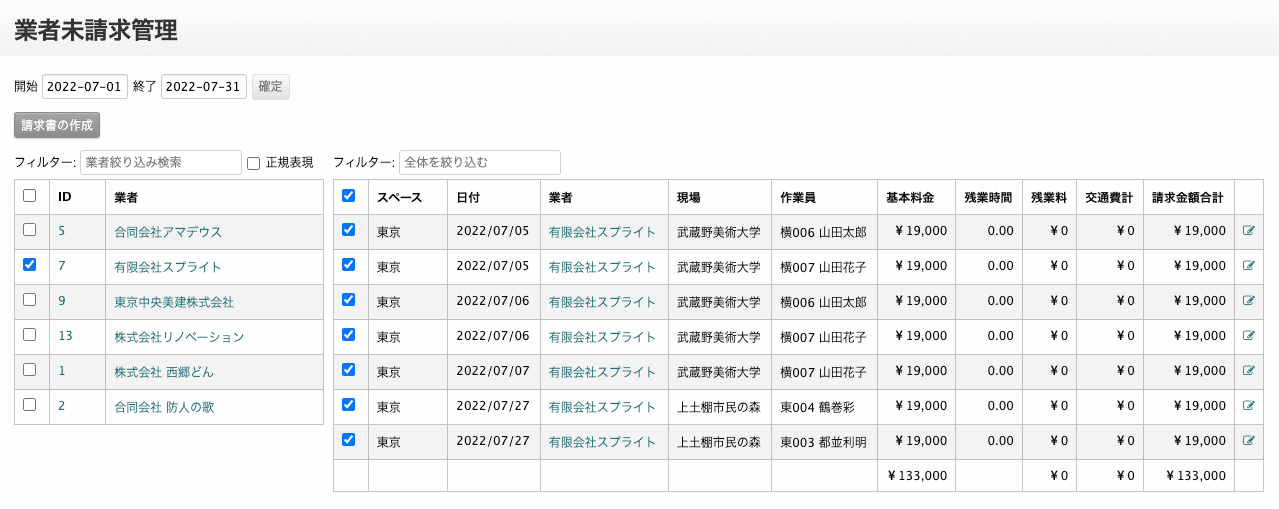Check the box for 合同会社アマデウス

coord(29,230)
